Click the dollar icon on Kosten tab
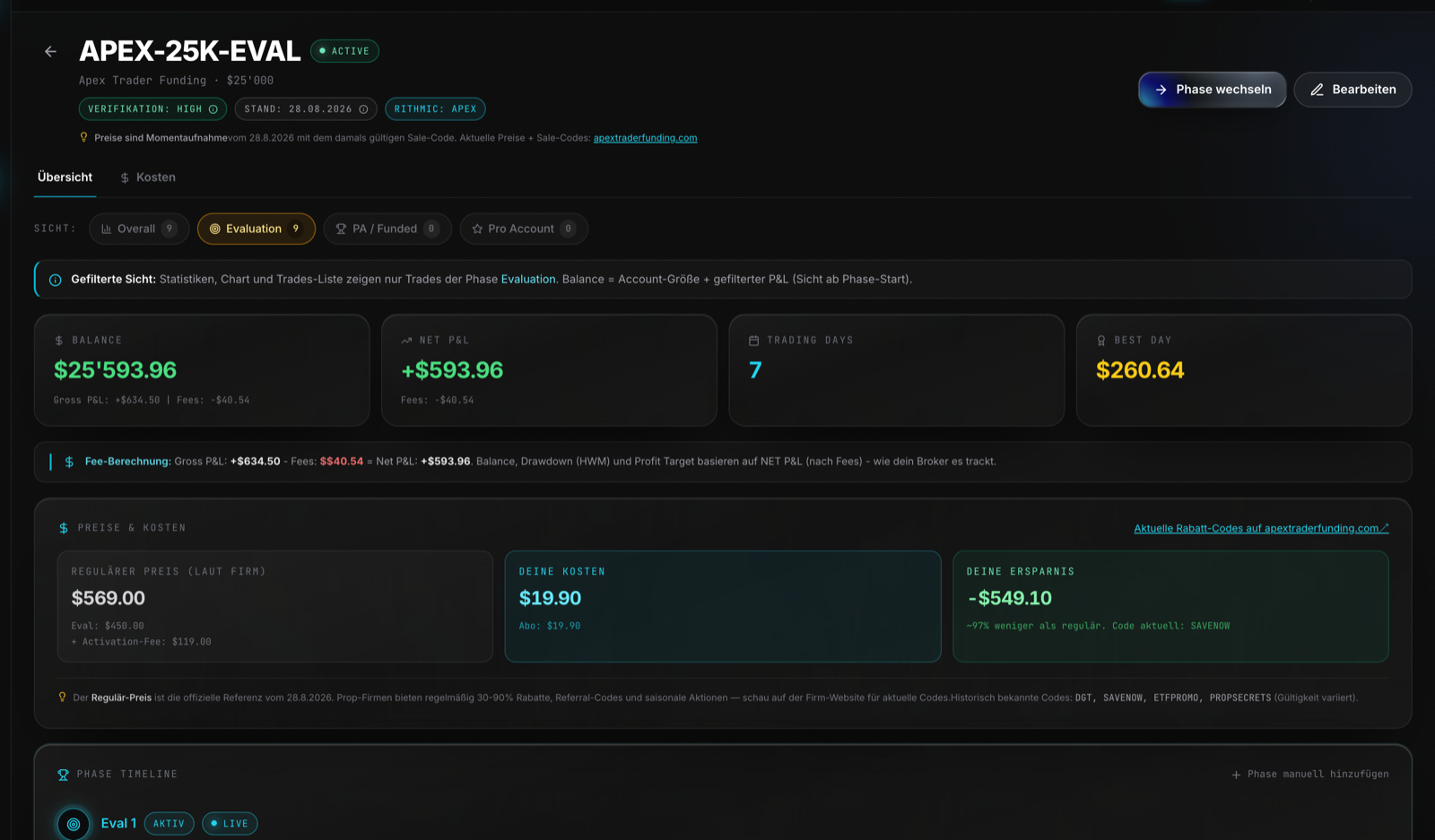 pos(125,178)
